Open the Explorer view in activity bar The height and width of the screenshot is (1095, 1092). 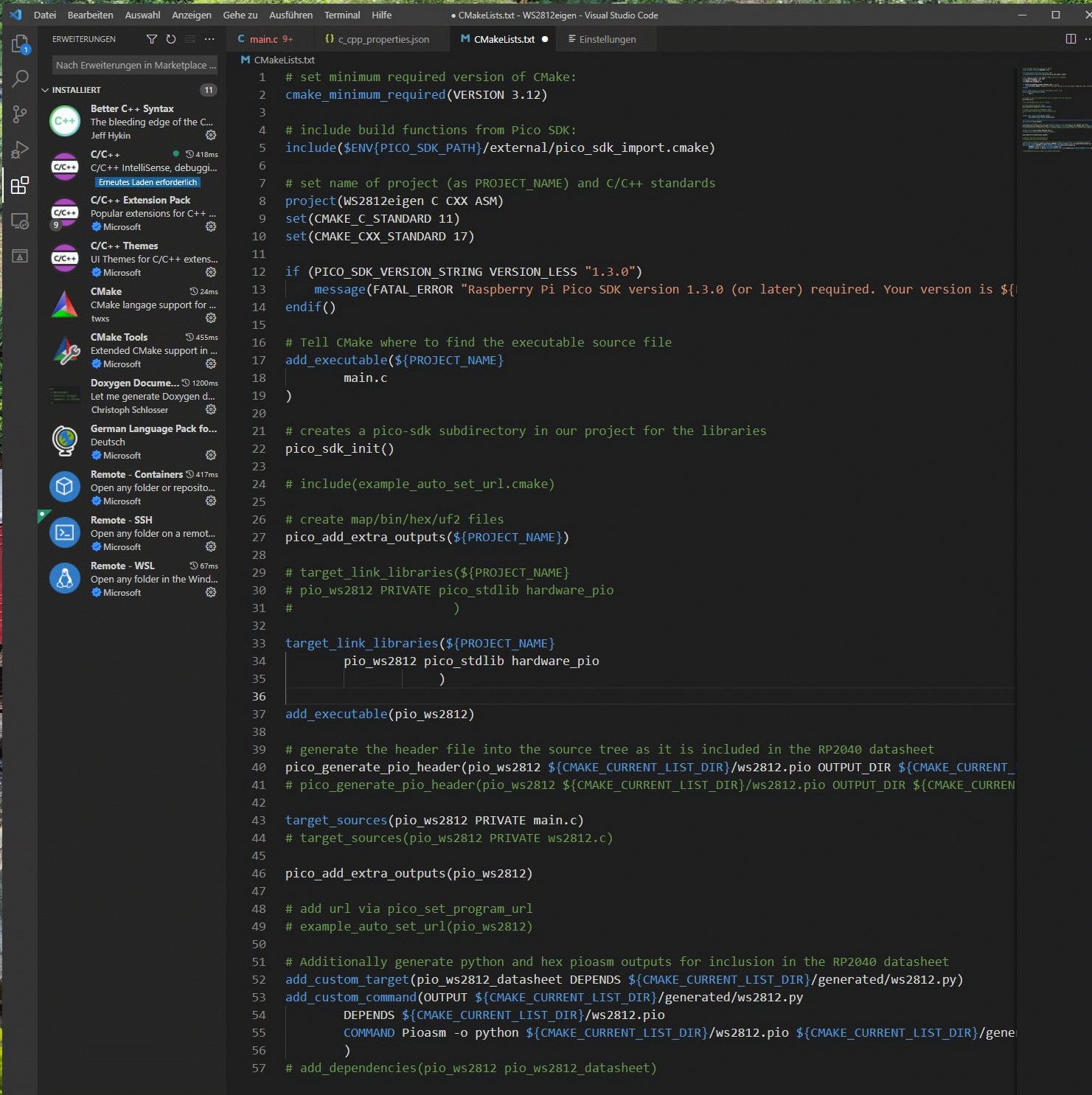[20, 44]
